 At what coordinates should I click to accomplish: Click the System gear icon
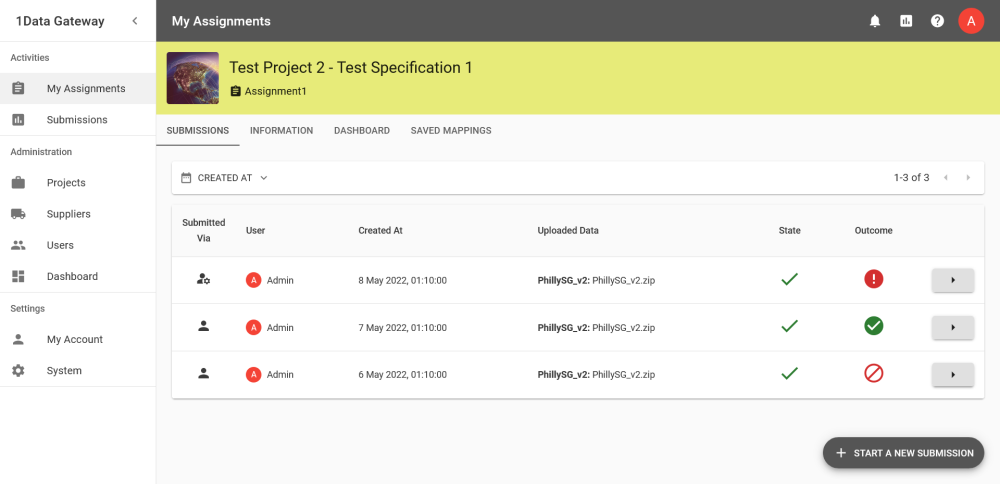pyautogui.click(x=18, y=371)
